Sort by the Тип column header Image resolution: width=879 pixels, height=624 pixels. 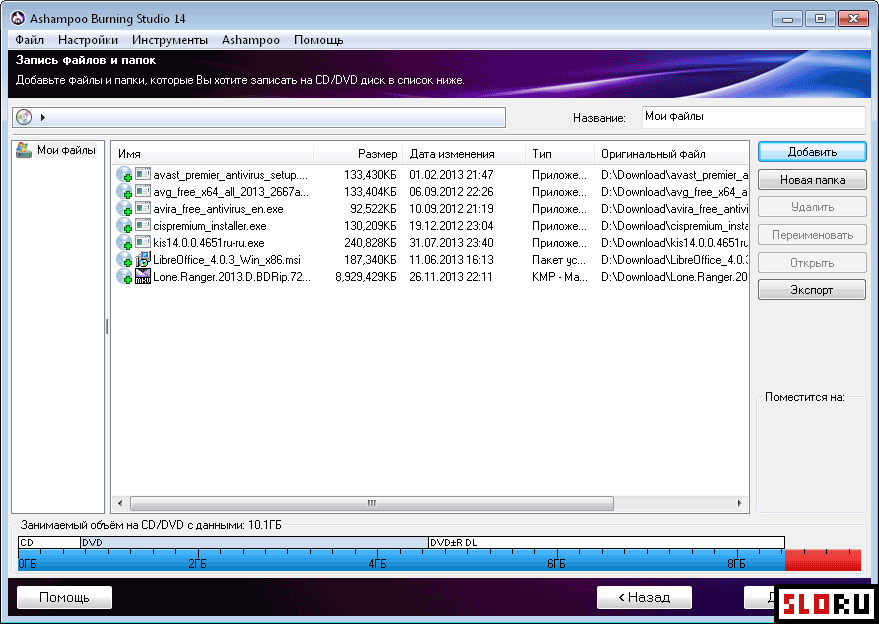[x=560, y=154]
